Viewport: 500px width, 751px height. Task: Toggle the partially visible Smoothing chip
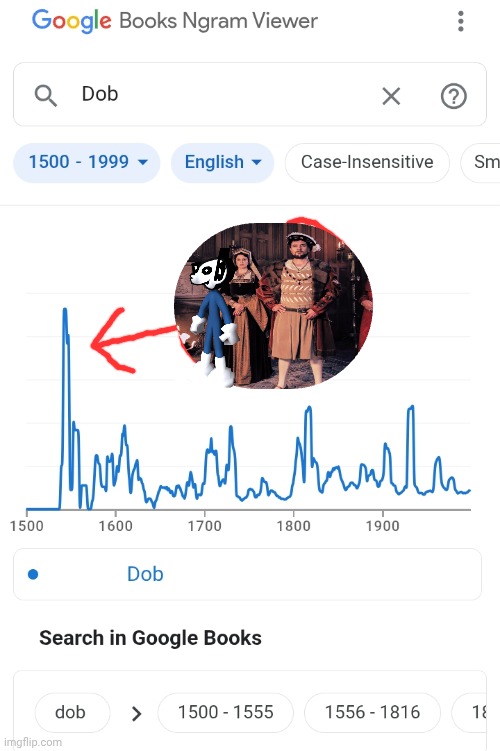[480, 162]
